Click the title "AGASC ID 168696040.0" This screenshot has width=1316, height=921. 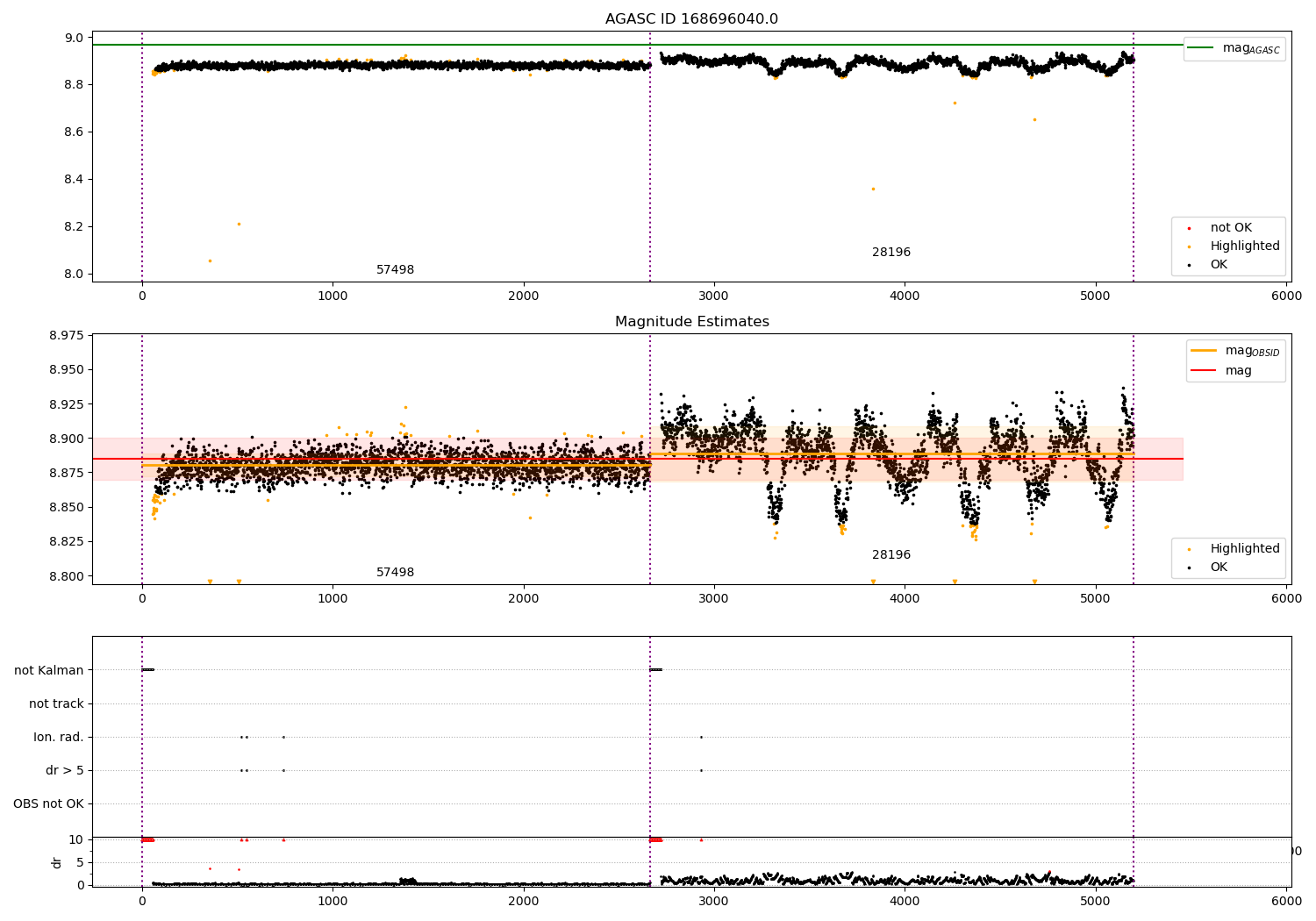pos(691,19)
